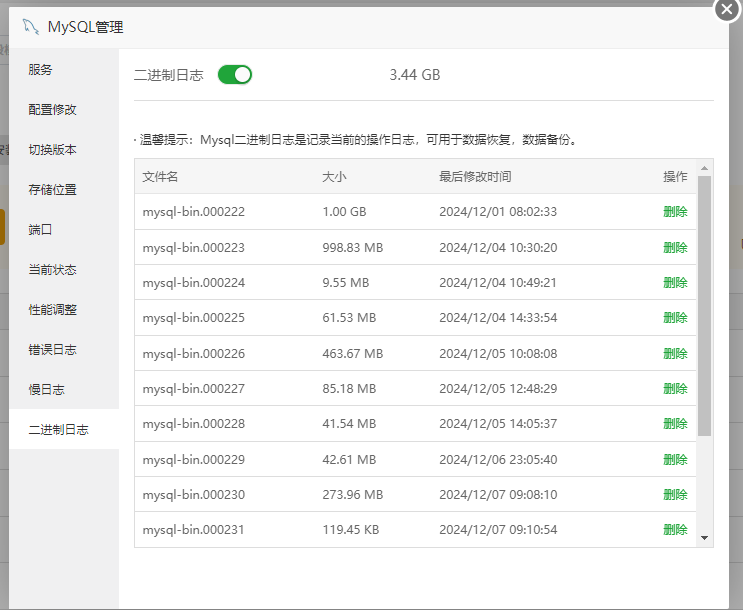This screenshot has height=610, width=743.
Task: Click 删除 for mysql-bin.000224
Action: coord(675,282)
